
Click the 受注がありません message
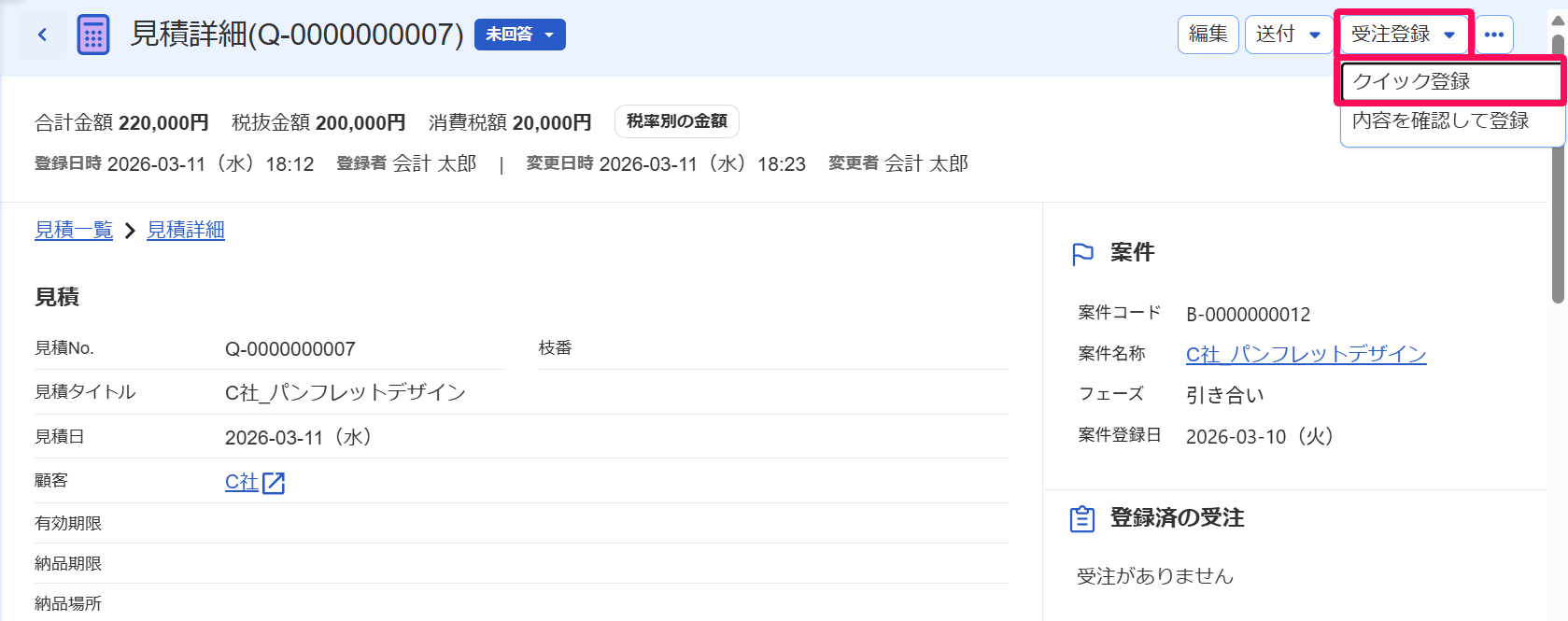(x=1155, y=576)
